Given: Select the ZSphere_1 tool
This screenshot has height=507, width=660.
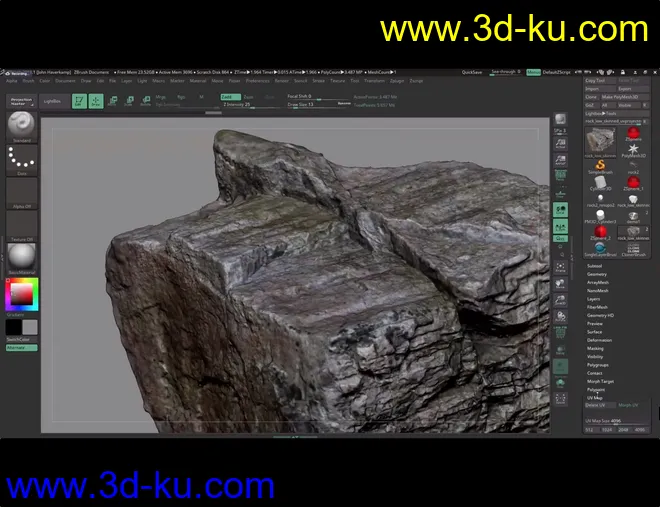Looking at the screenshot, I should click(633, 183).
